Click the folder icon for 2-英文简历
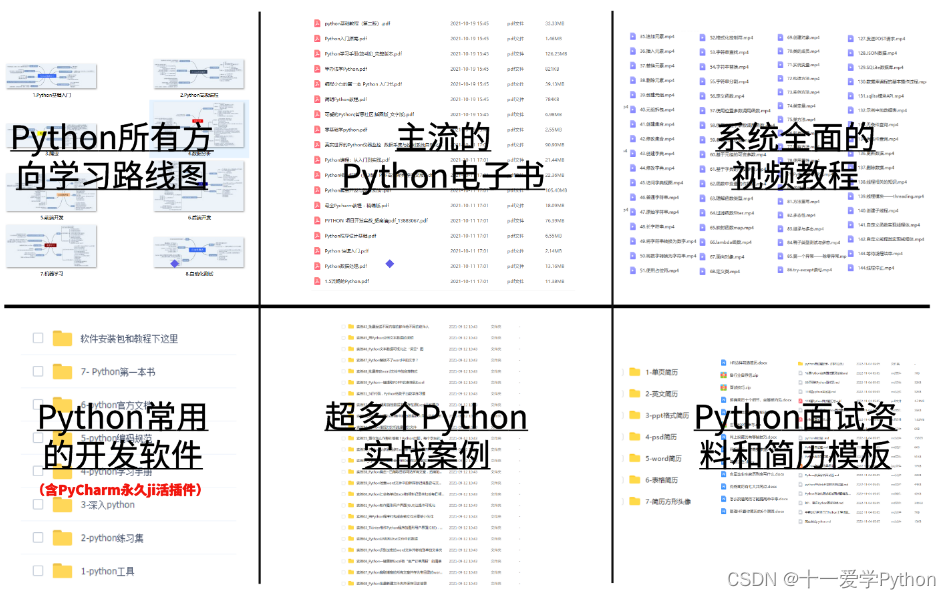This screenshot has height=599, width=951. 633,393
